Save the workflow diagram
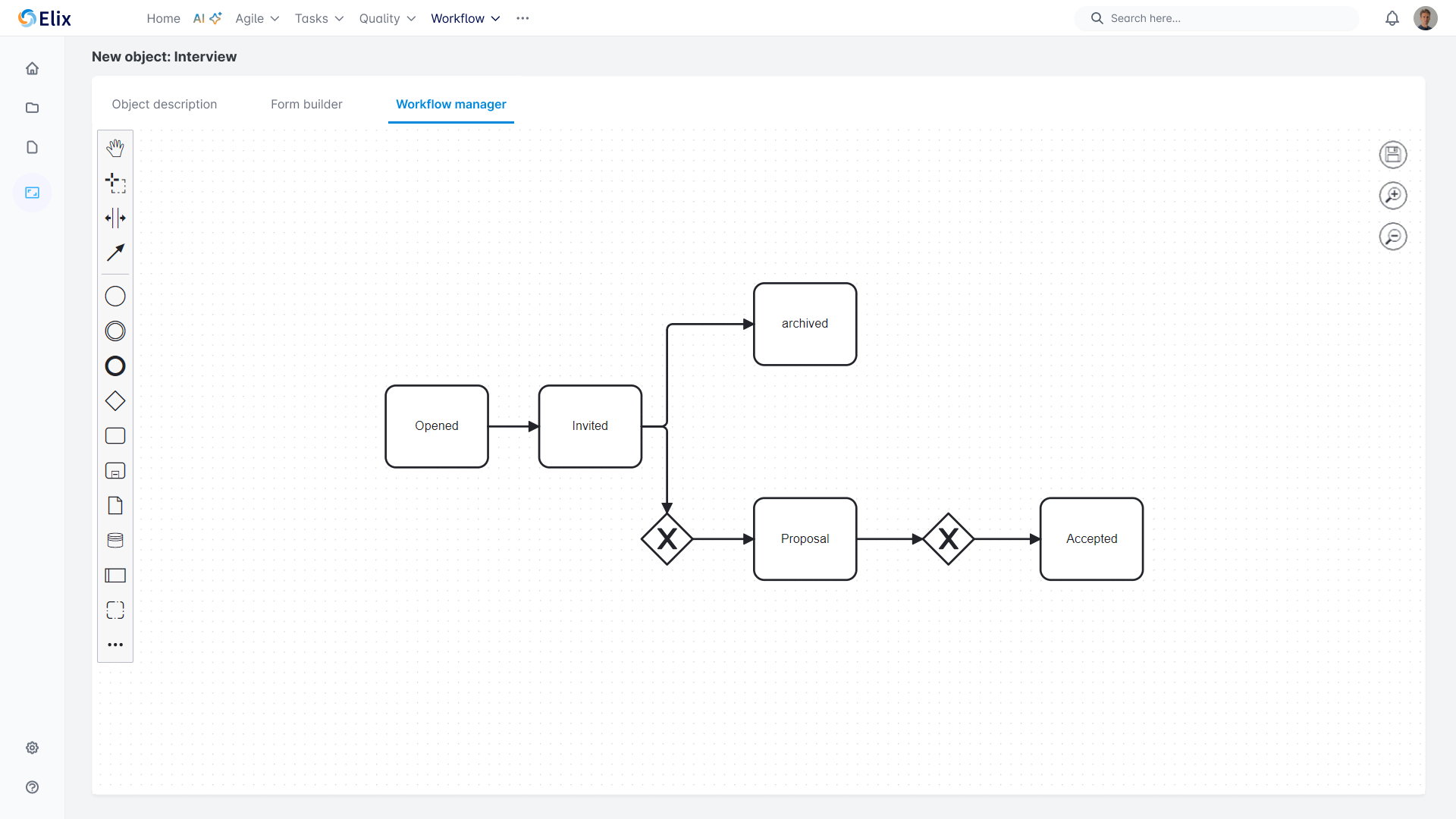Image resolution: width=1456 pixels, height=819 pixels. [1394, 155]
